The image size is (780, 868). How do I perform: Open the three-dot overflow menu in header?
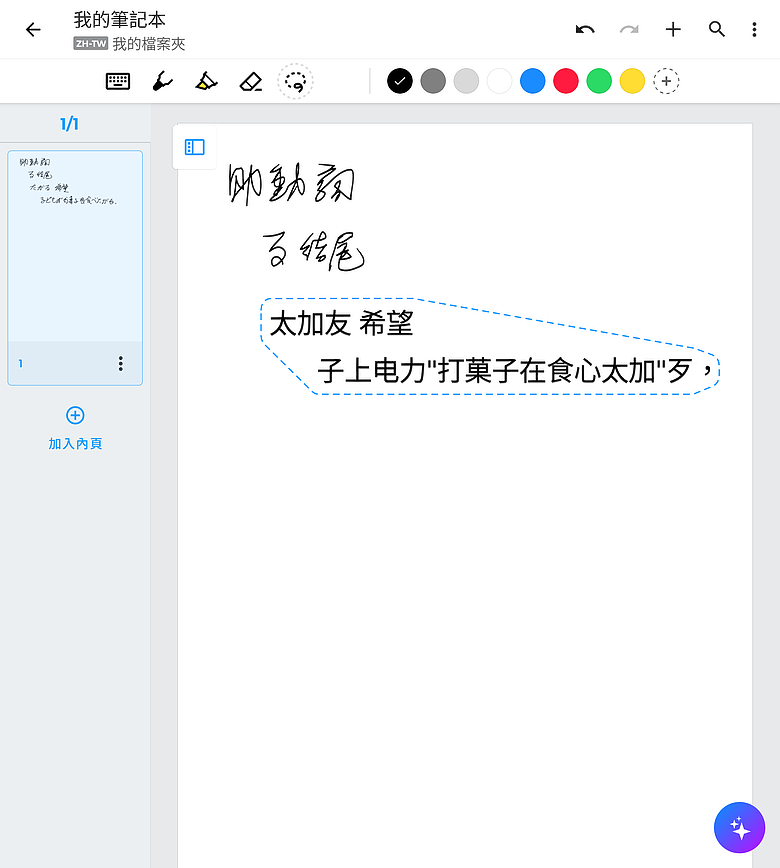[x=754, y=29]
